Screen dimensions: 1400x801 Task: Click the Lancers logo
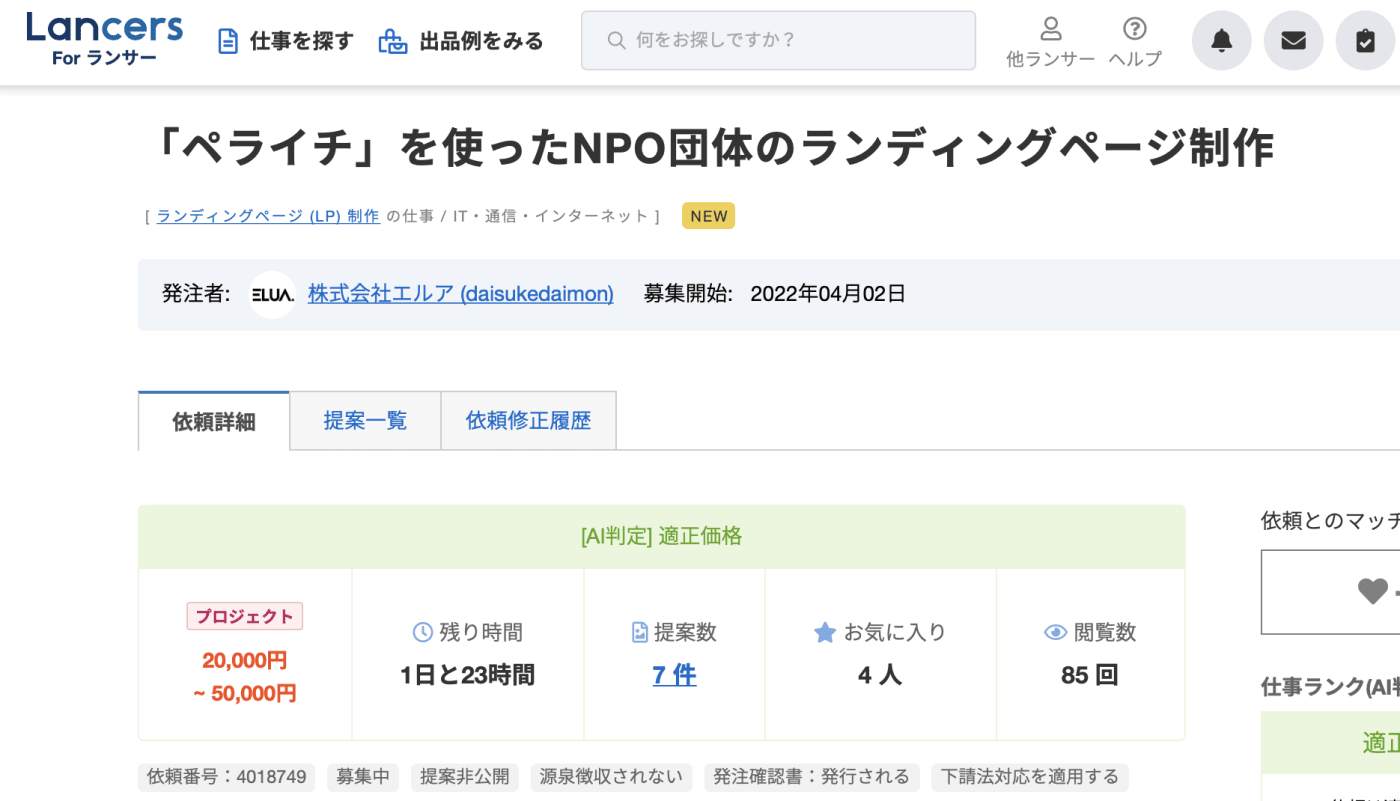tap(104, 40)
